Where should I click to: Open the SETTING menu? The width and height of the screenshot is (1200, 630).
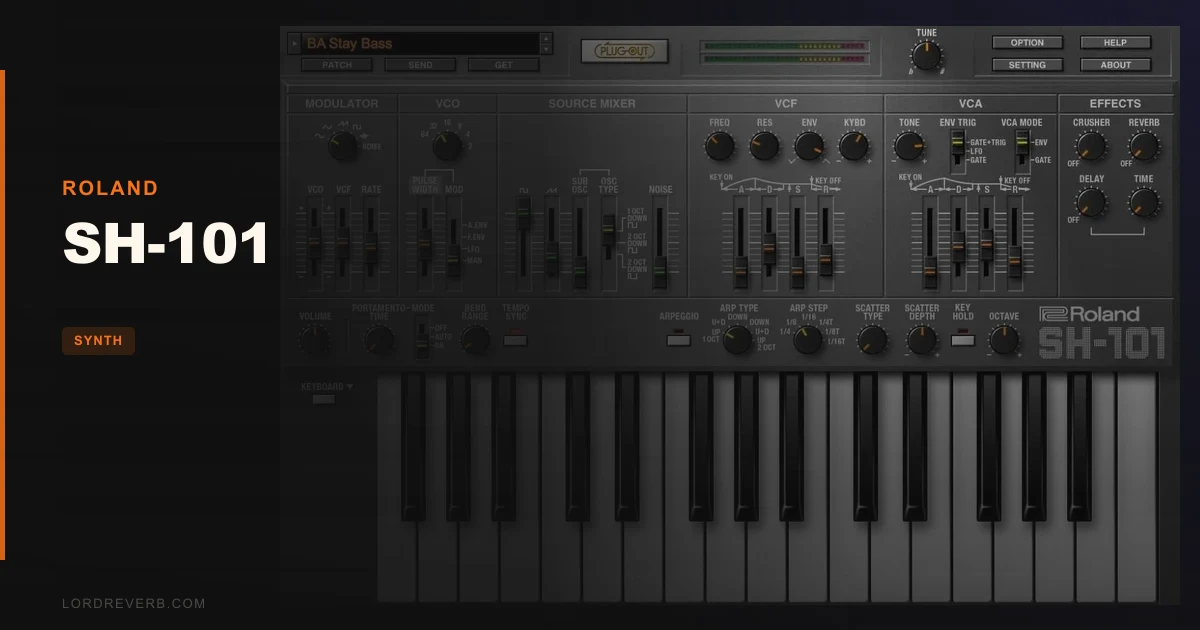[x=1027, y=65]
